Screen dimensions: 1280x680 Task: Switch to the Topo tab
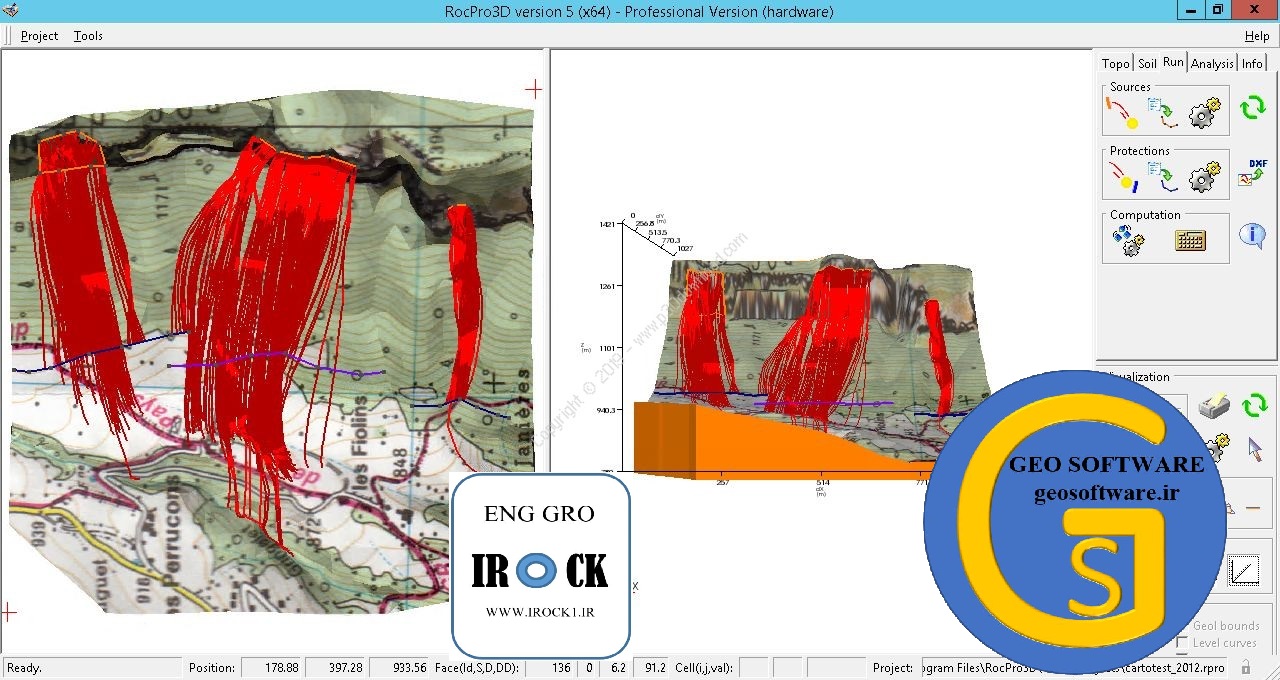pos(1115,63)
